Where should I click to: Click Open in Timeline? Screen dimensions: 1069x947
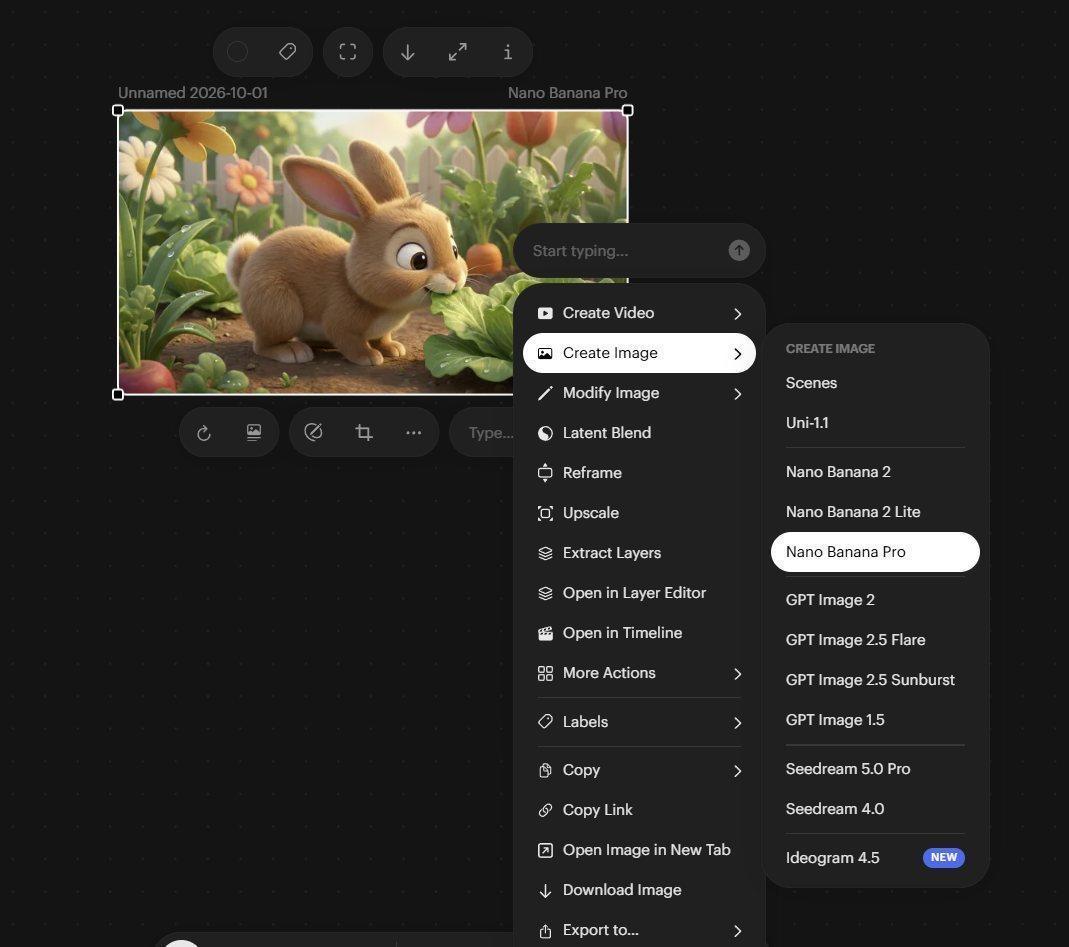(639, 633)
